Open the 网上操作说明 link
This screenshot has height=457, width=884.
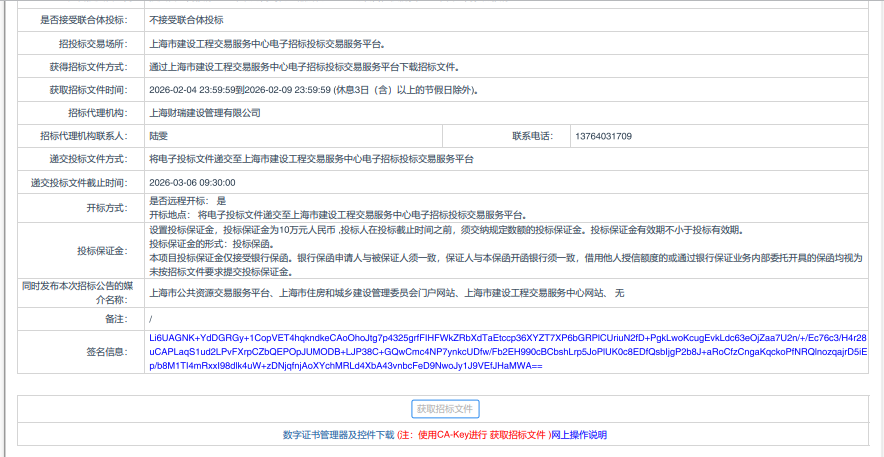pyautogui.click(x=580, y=435)
